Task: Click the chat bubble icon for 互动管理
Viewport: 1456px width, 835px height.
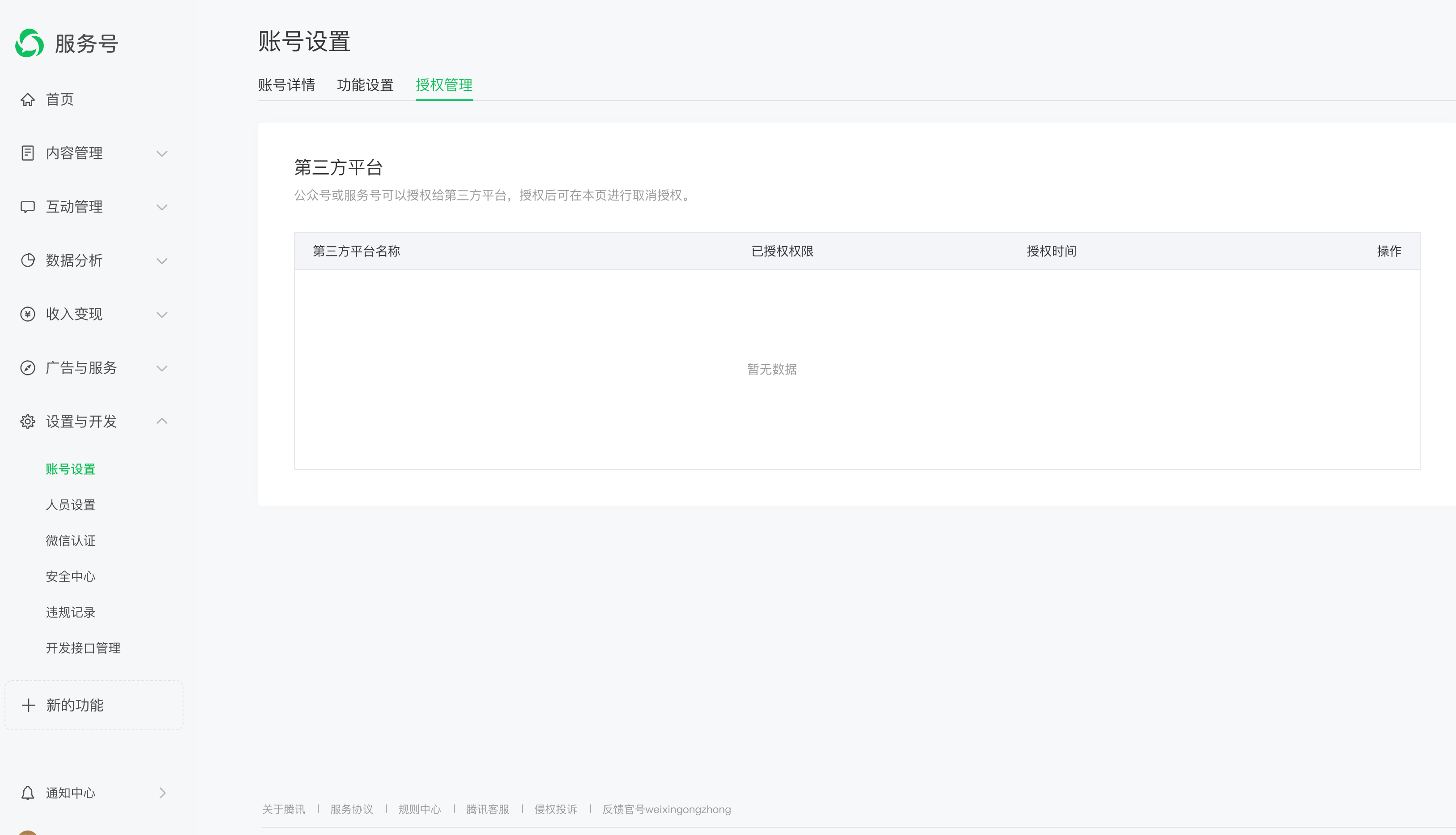Action: click(28, 206)
